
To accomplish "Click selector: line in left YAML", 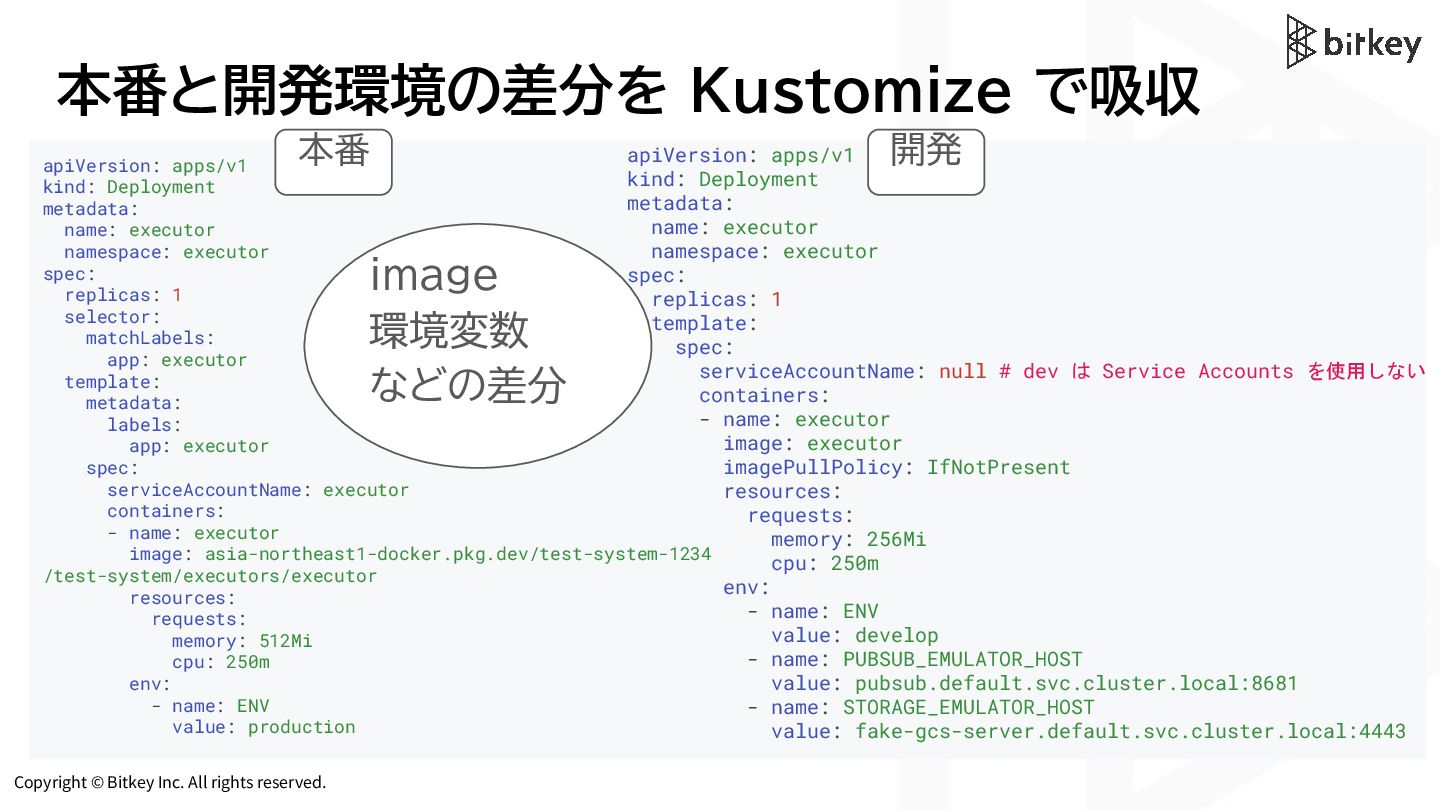I will 113,317.
